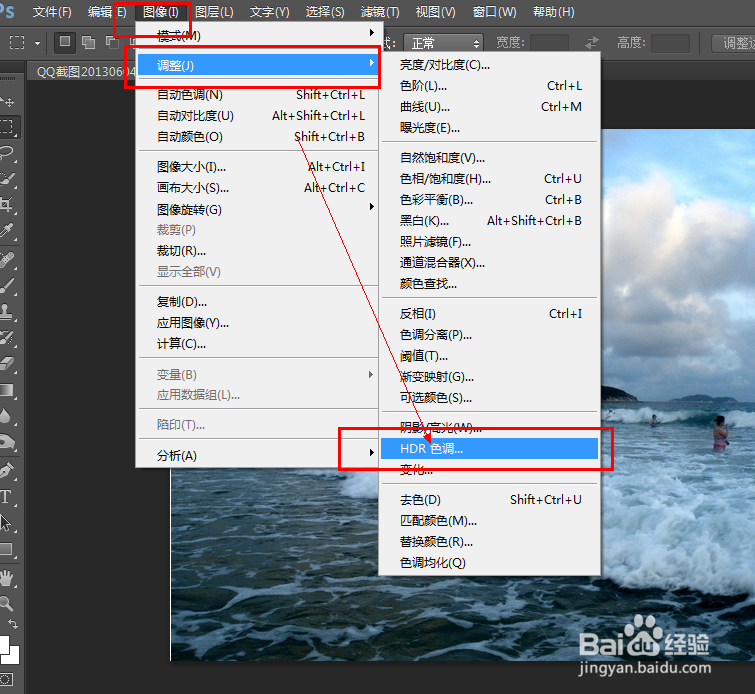Select the Brush tool

7,286
